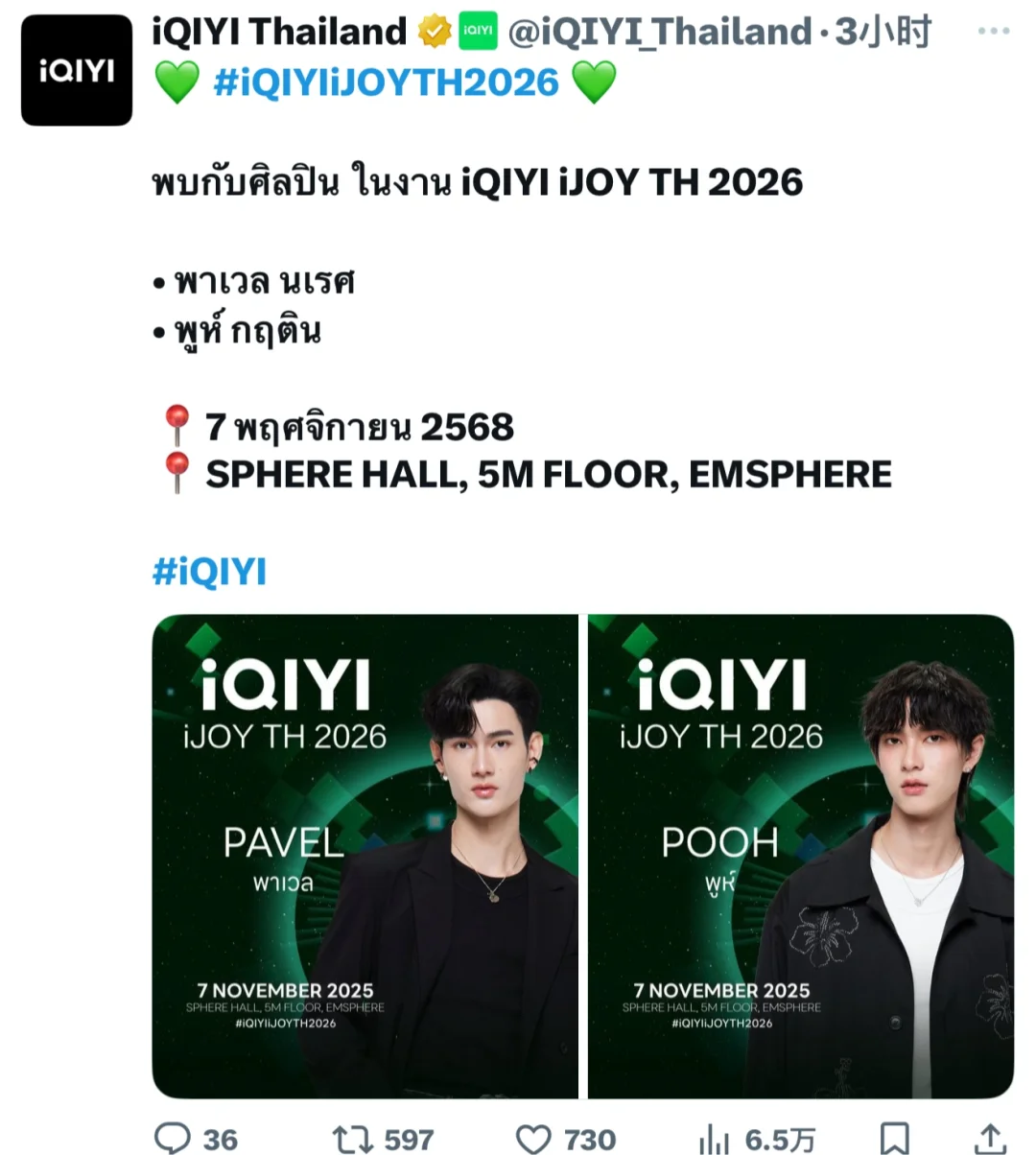The width and height of the screenshot is (1036, 1155).
Task: Click the green iQIYI affiliate badge
Action: pyautogui.click(x=478, y=32)
